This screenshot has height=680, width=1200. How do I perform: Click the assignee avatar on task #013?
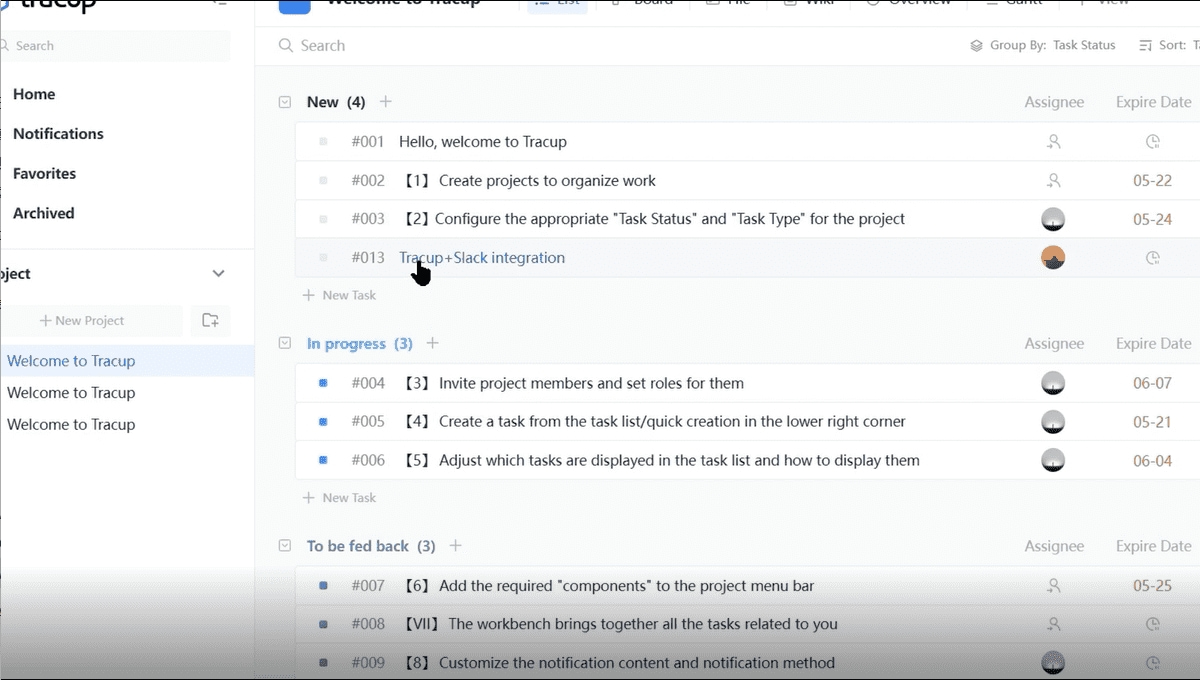pos(1053,258)
